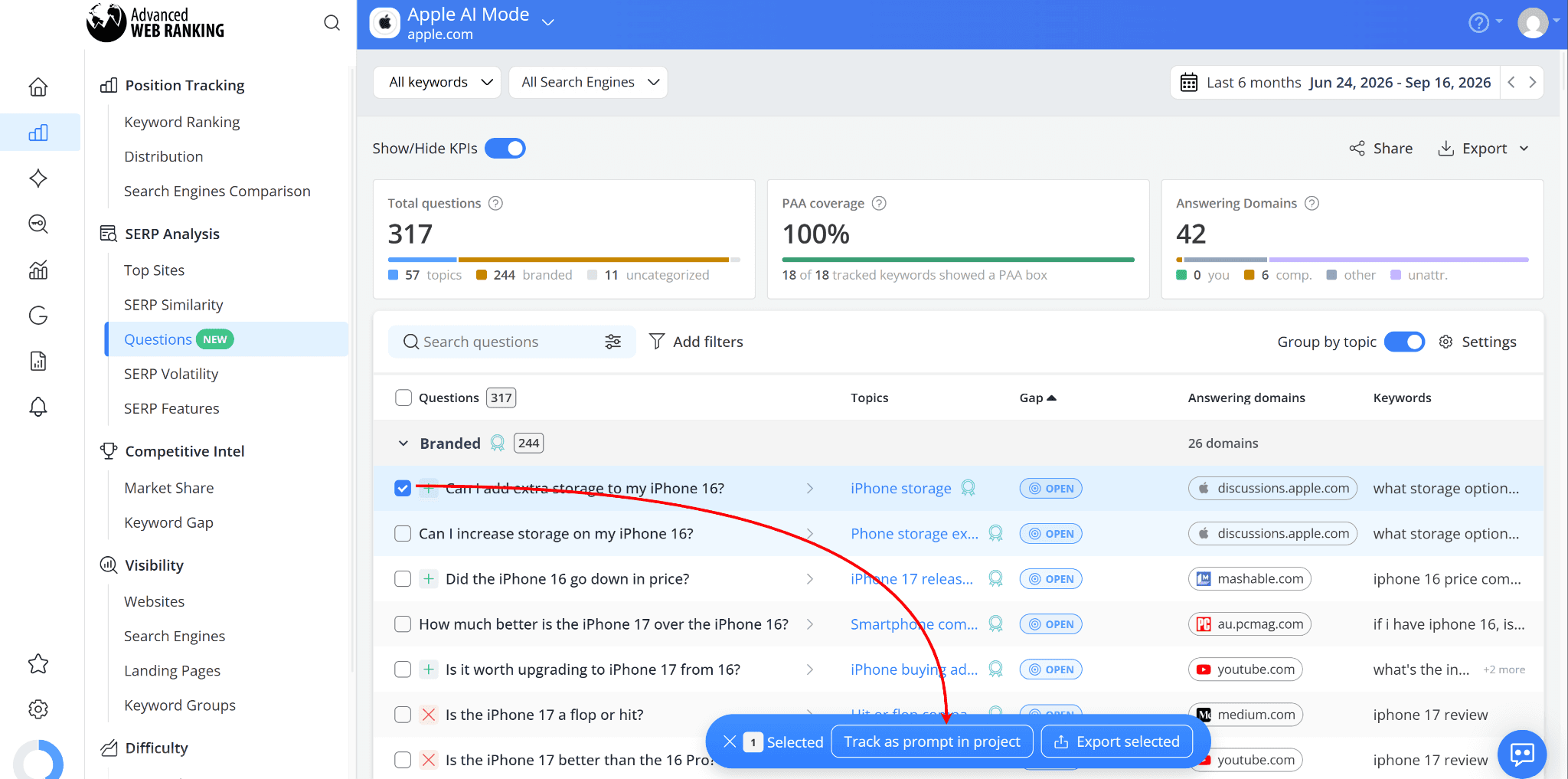The height and width of the screenshot is (779, 1568).
Task: Toggle Group by topic switch
Action: click(x=1404, y=342)
